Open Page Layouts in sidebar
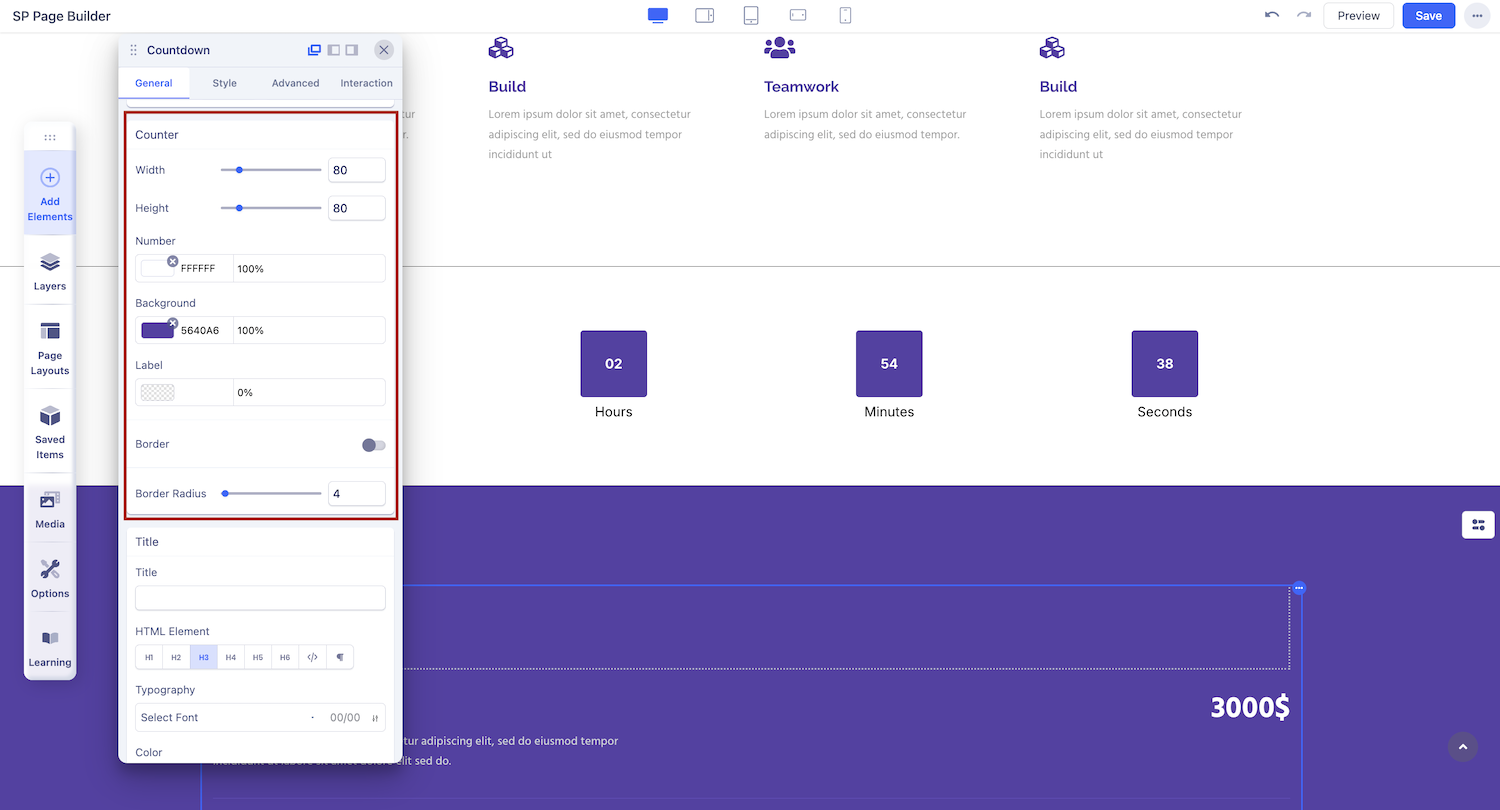 click(x=50, y=347)
